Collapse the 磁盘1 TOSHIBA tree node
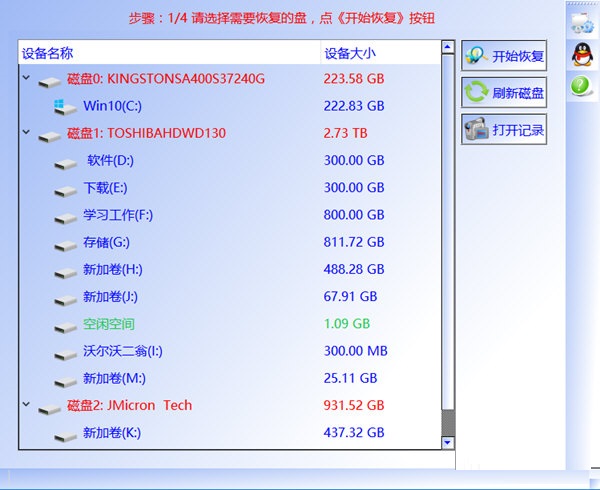 click(26, 132)
